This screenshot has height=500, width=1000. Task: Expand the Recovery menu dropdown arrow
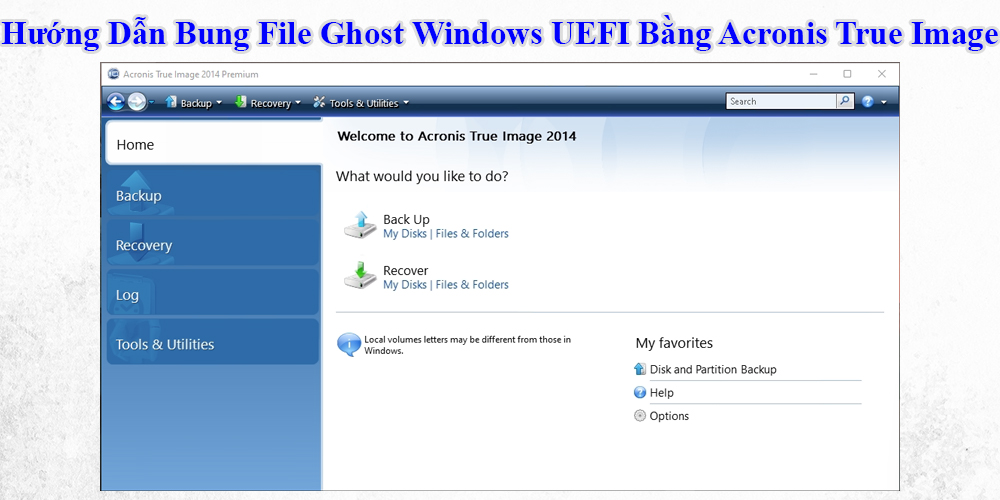coord(298,103)
